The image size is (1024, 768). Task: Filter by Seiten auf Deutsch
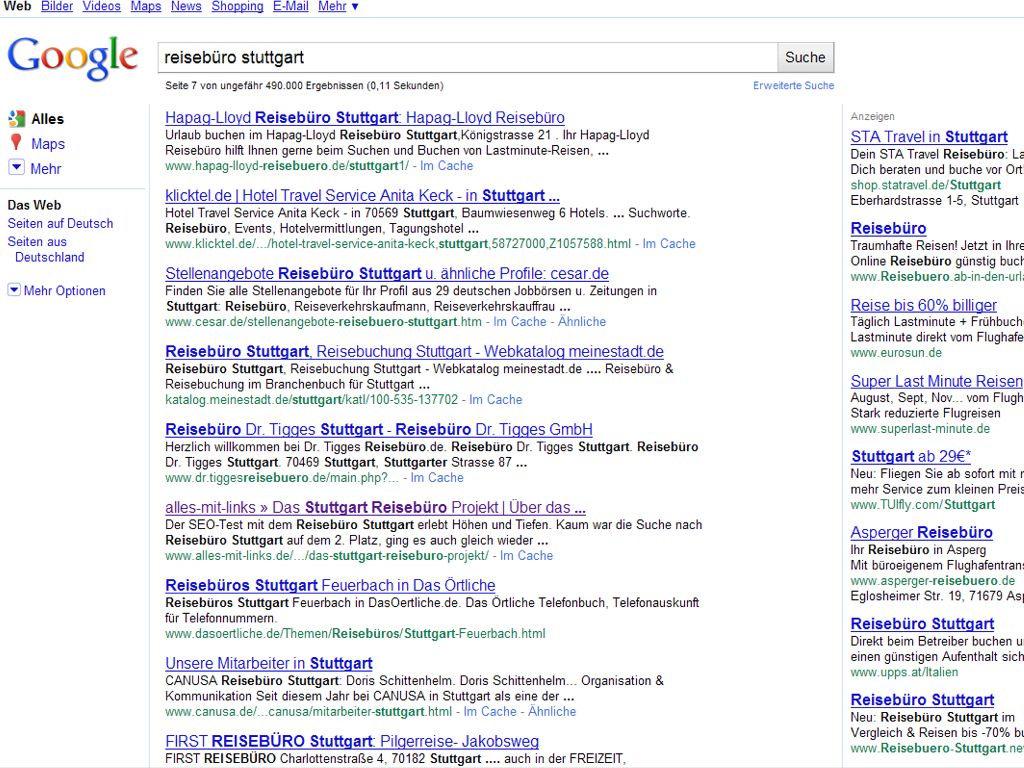coord(60,224)
